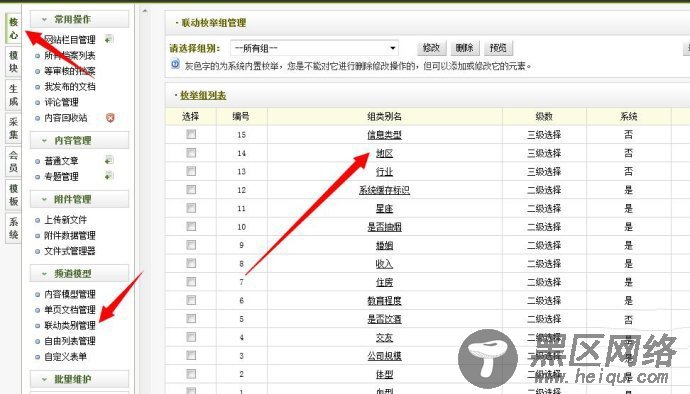690x394 pixels.
Task: Open the 生成 side tab
Action: [14, 95]
